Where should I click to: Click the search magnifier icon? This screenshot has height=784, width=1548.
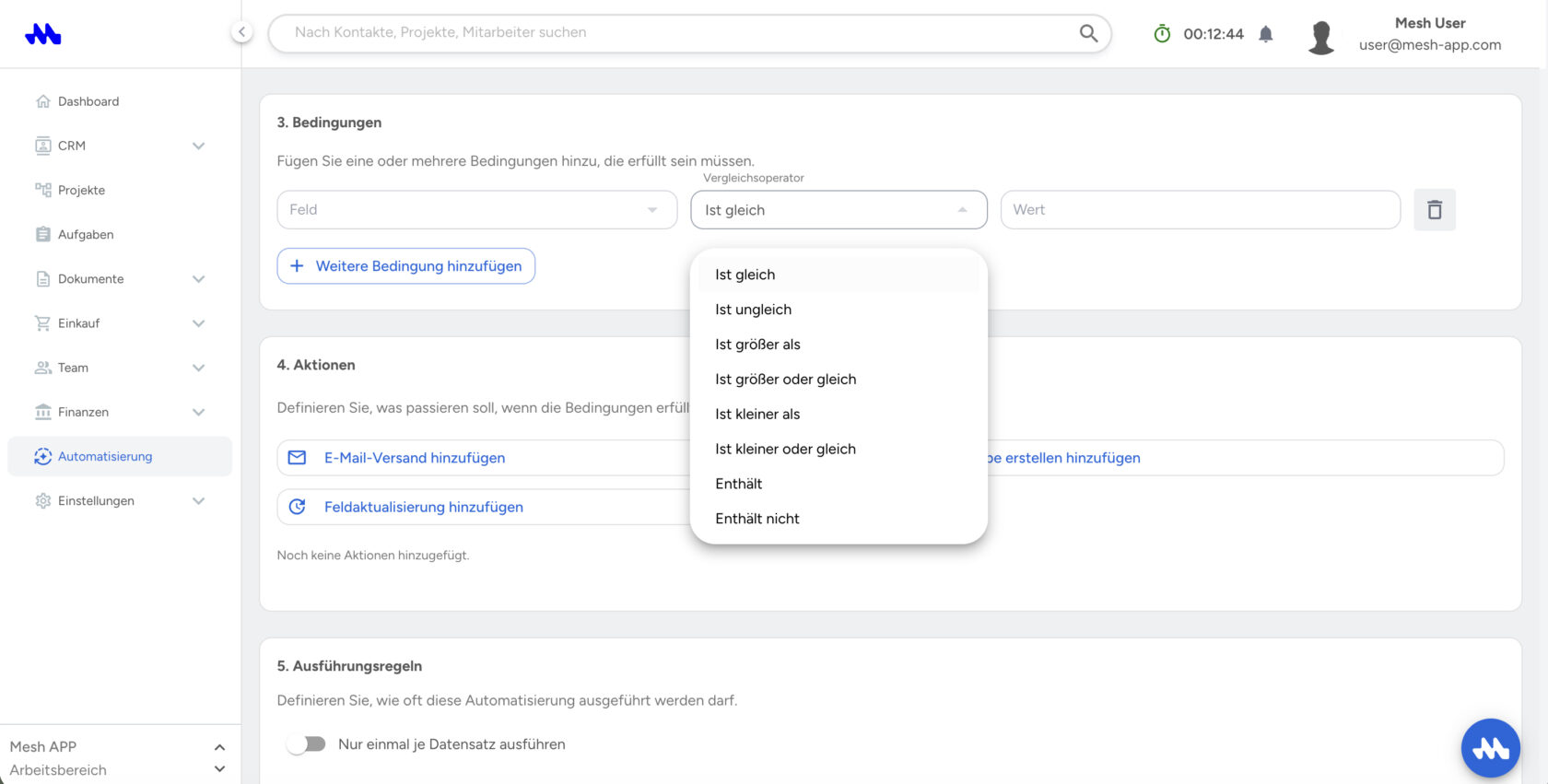click(1088, 33)
